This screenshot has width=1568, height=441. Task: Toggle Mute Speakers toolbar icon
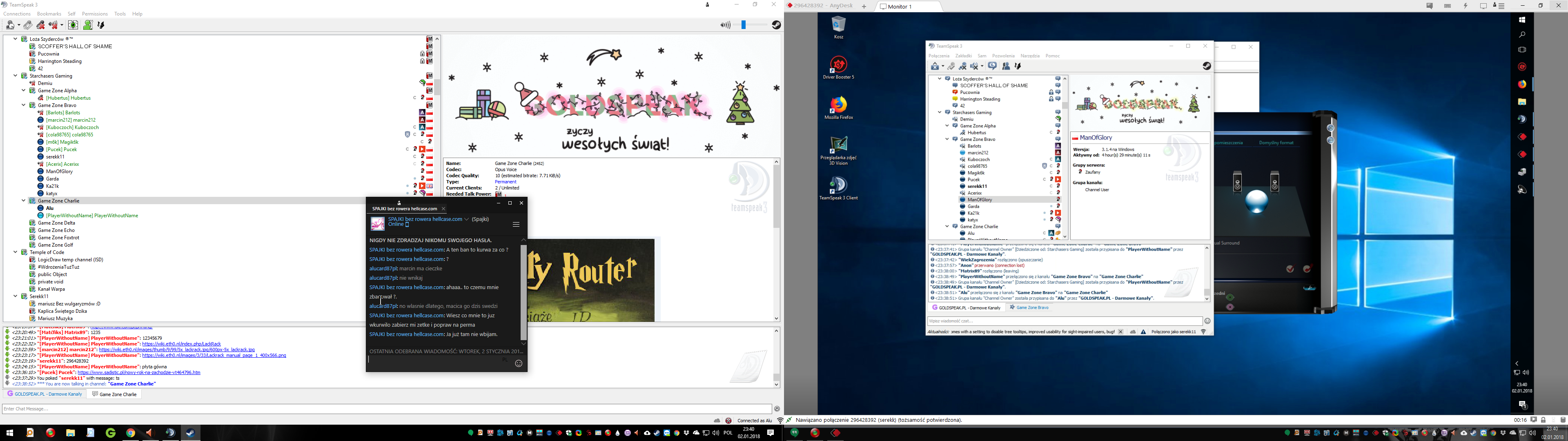tap(53, 25)
